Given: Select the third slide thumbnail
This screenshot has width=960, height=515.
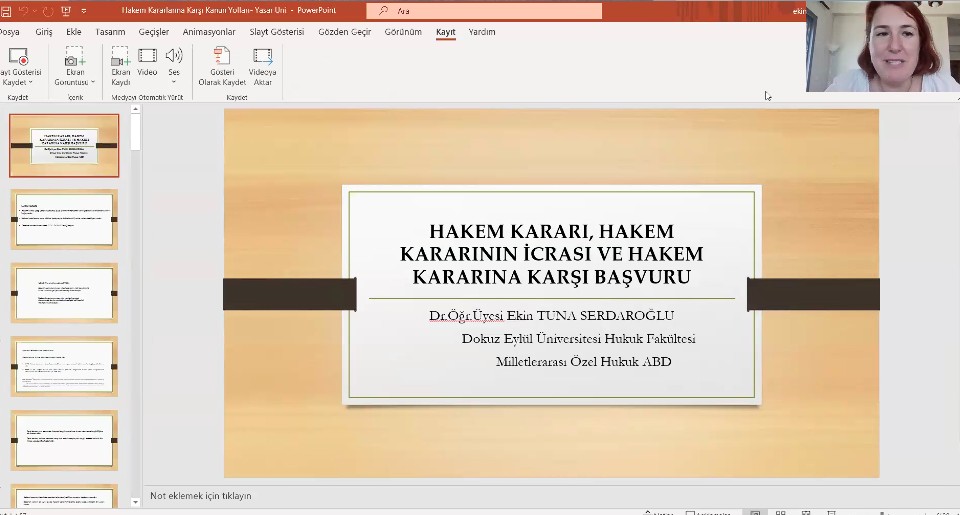Looking at the screenshot, I should tap(64, 293).
